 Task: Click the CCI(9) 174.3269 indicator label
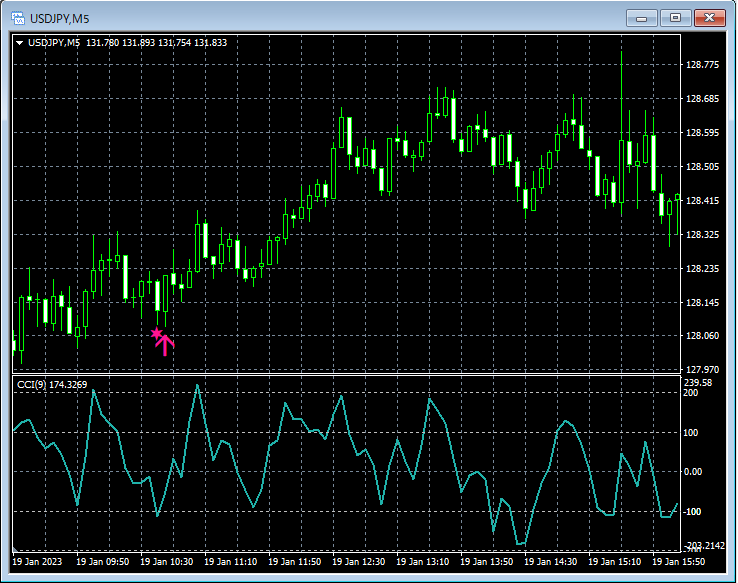click(52, 385)
